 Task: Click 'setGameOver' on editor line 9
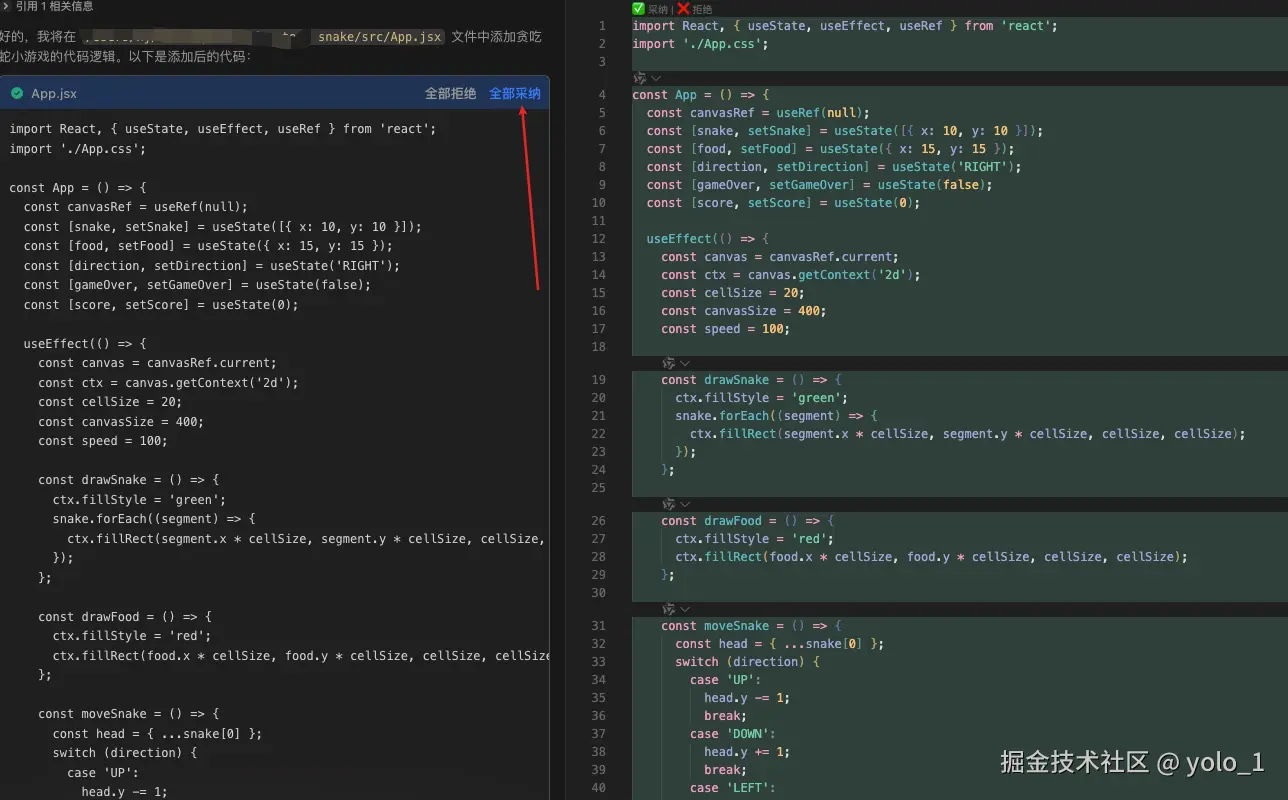[x=807, y=185]
